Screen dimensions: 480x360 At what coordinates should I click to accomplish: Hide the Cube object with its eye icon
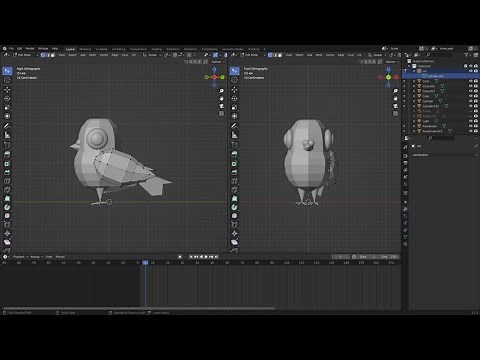point(471,96)
